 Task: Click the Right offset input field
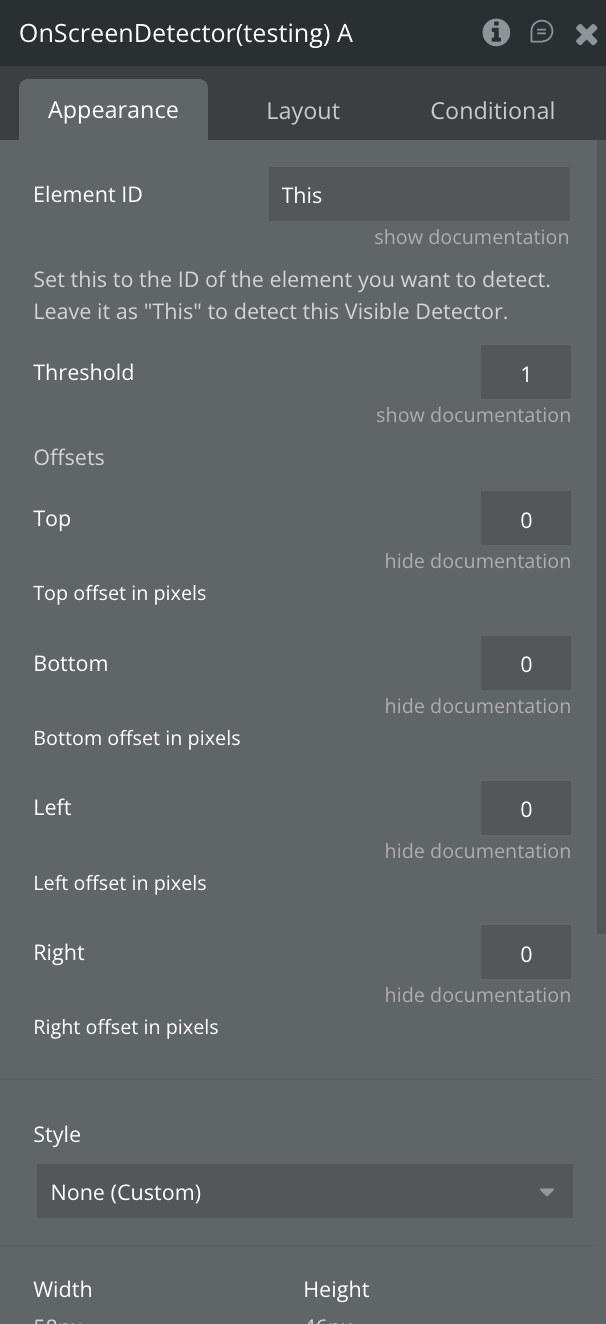(x=525, y=953)
